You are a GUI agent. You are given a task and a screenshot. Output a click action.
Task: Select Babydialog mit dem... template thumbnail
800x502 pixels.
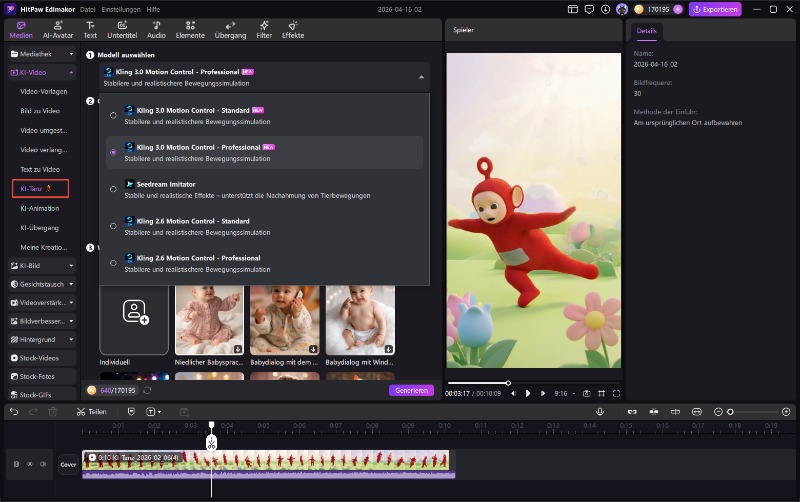[285, 320]
